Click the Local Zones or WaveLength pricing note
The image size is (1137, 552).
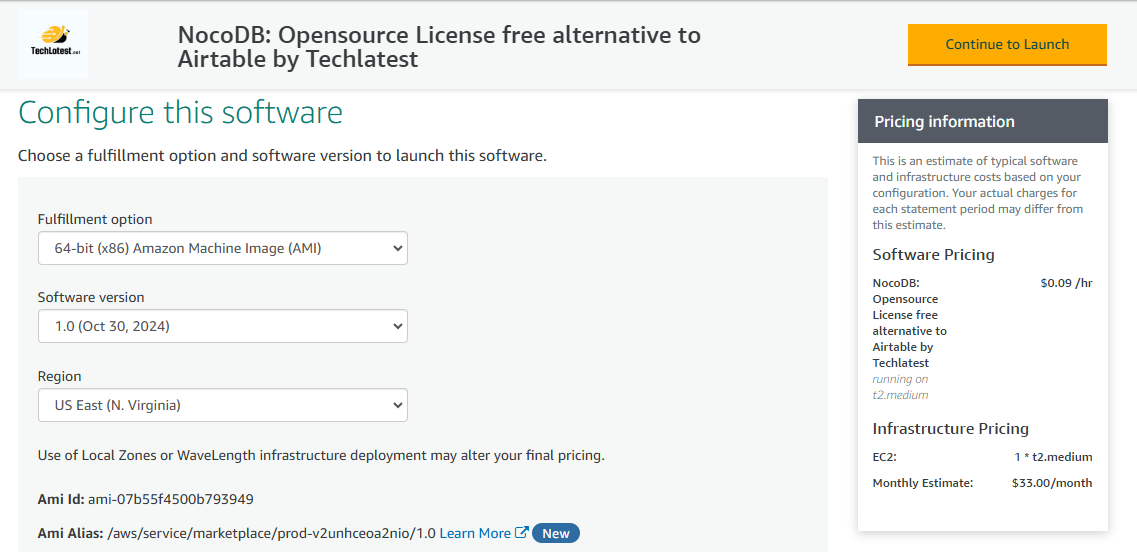[321, 456]
